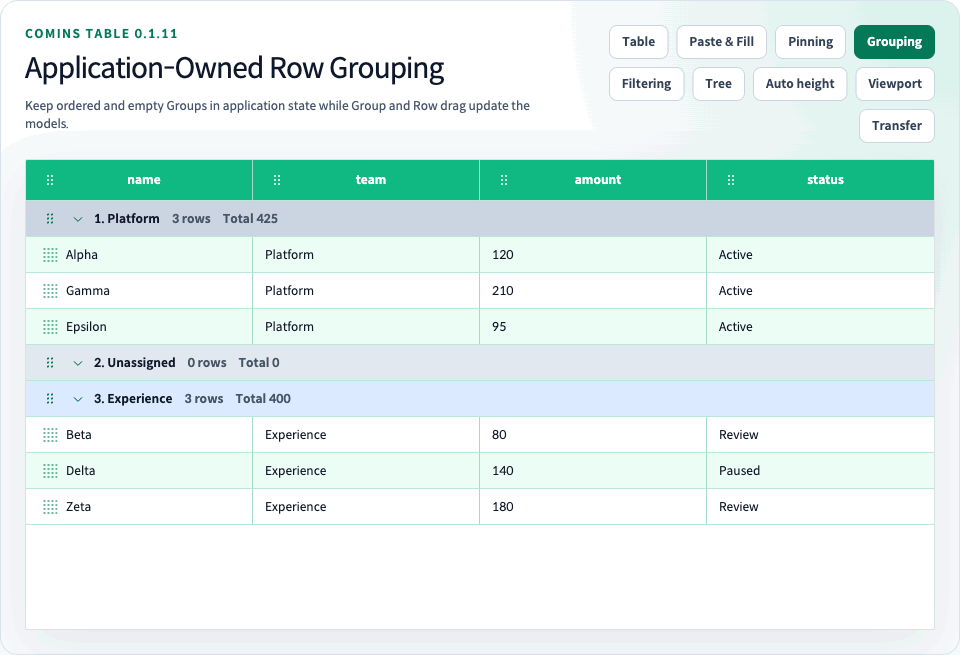Screen dimensions: 960x655
Task: Open the Pinning demo
Action: pos(811,42)
